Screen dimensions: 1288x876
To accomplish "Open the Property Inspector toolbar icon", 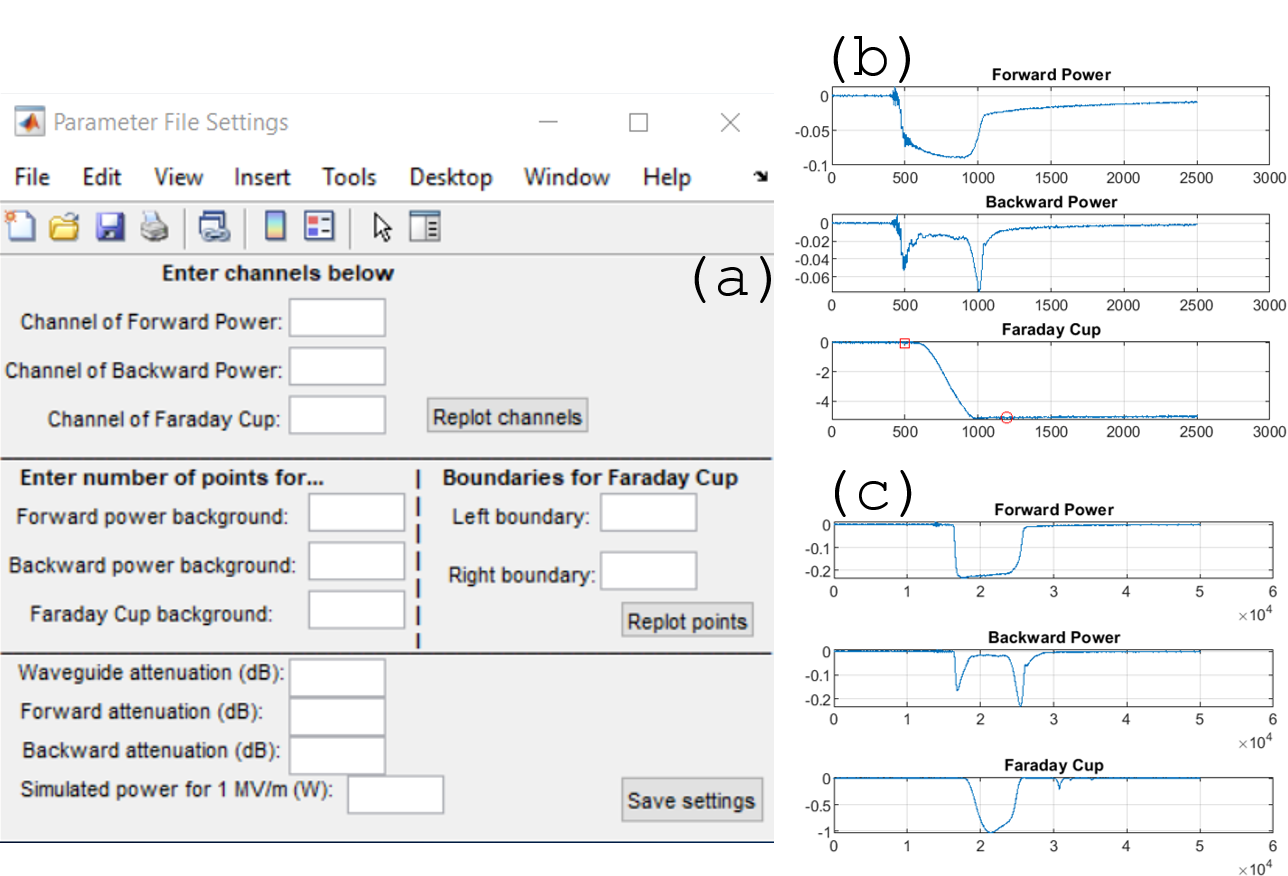I will [x=426, y=228].
